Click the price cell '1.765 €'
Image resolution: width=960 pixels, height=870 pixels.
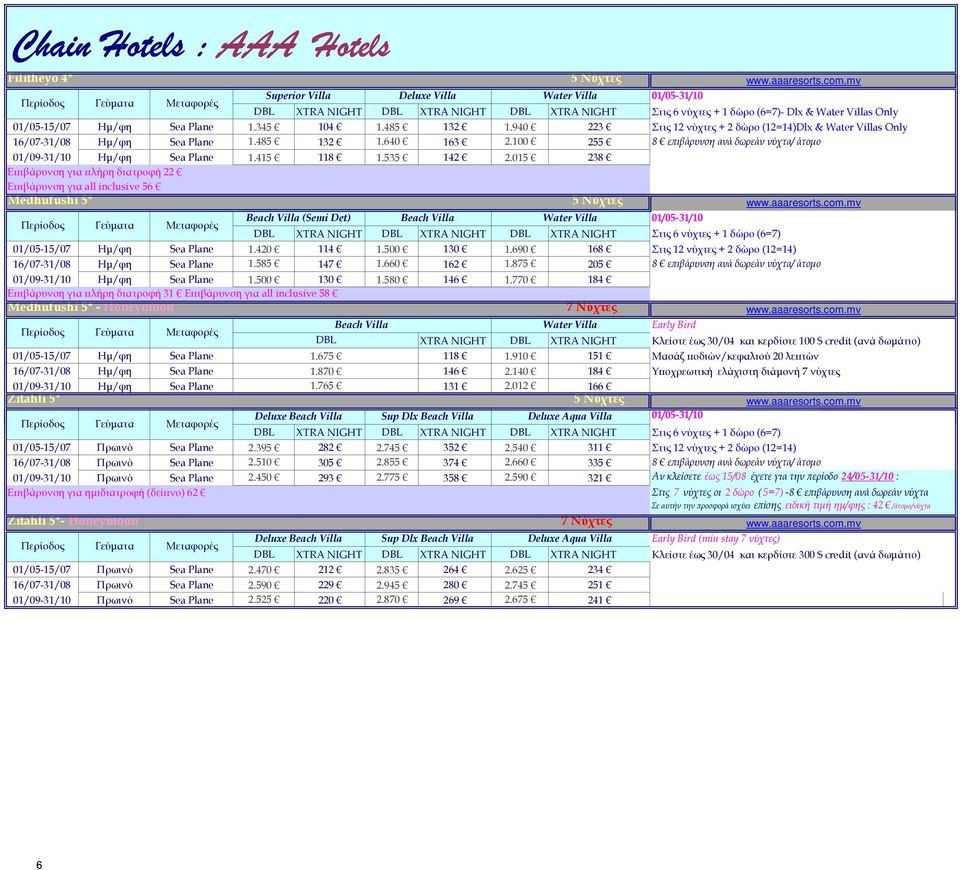tap(326, 386)
